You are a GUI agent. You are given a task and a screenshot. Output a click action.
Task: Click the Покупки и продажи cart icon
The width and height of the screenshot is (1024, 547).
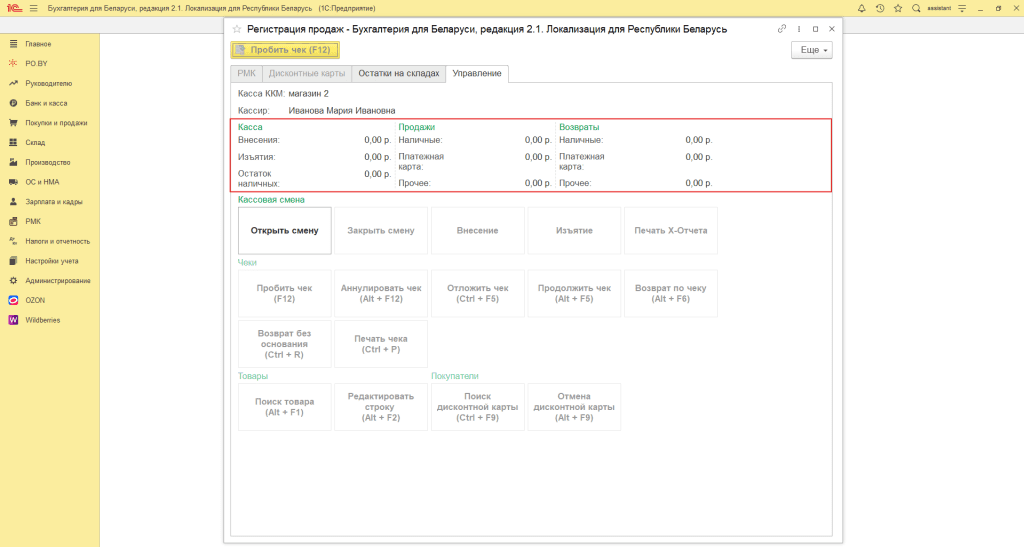[13, 123]
